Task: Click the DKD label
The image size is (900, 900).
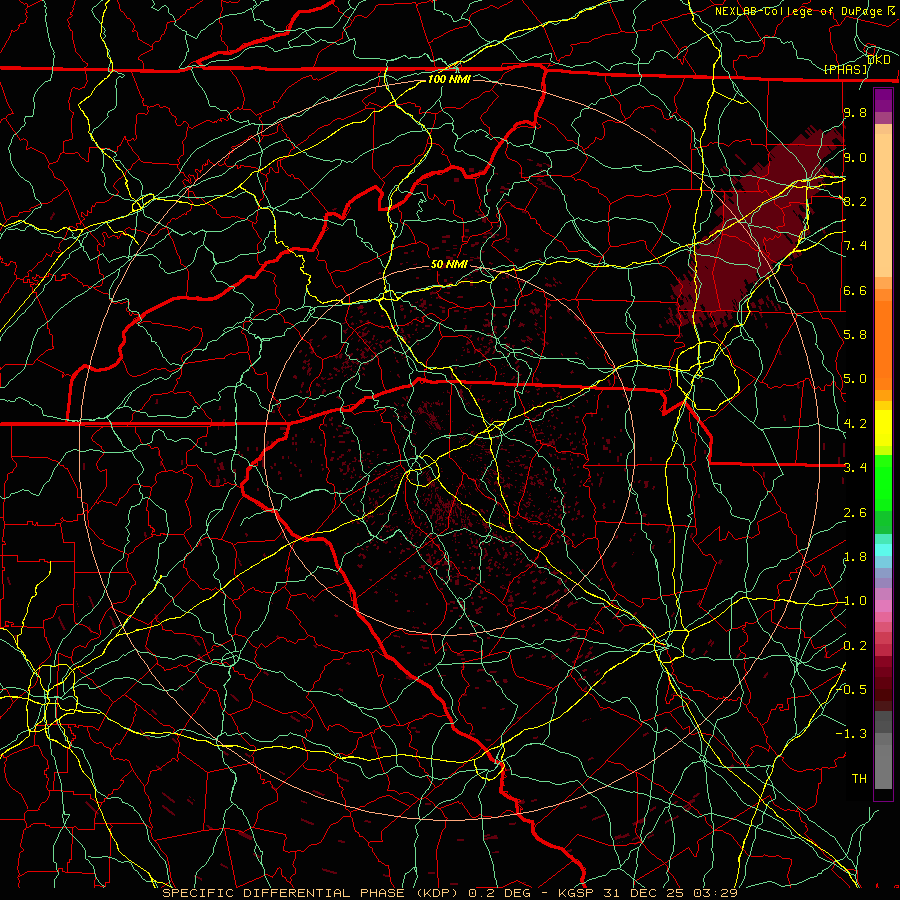Action: coord(879,60)
